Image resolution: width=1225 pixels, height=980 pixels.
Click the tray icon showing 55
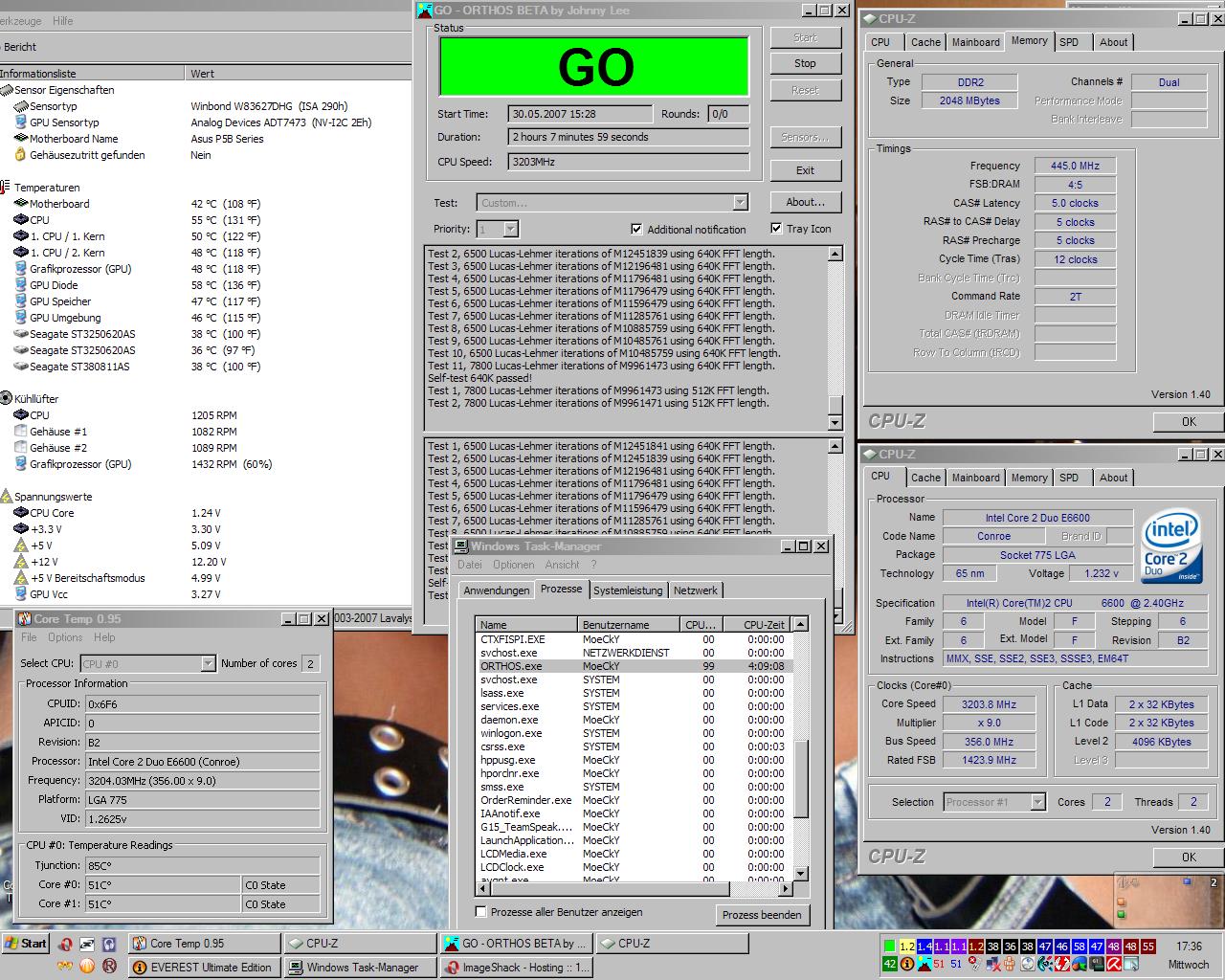pos(1148,946)
